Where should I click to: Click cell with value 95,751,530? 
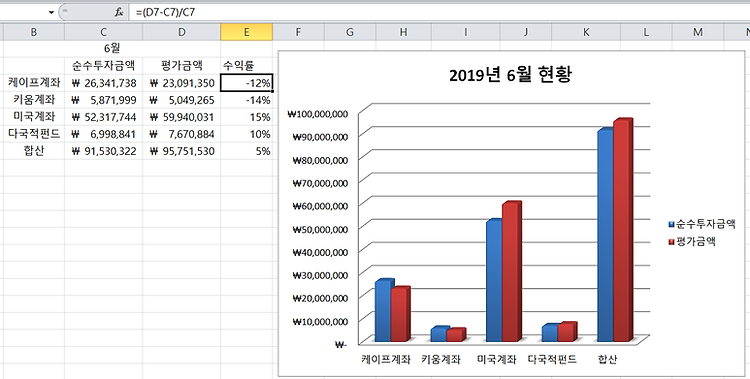(181, 151)
